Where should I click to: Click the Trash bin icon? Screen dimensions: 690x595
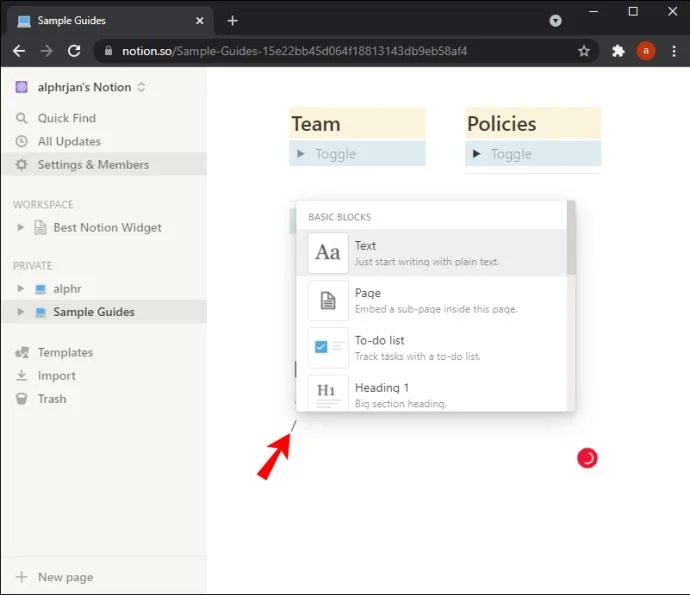click(x=22, y=399)
